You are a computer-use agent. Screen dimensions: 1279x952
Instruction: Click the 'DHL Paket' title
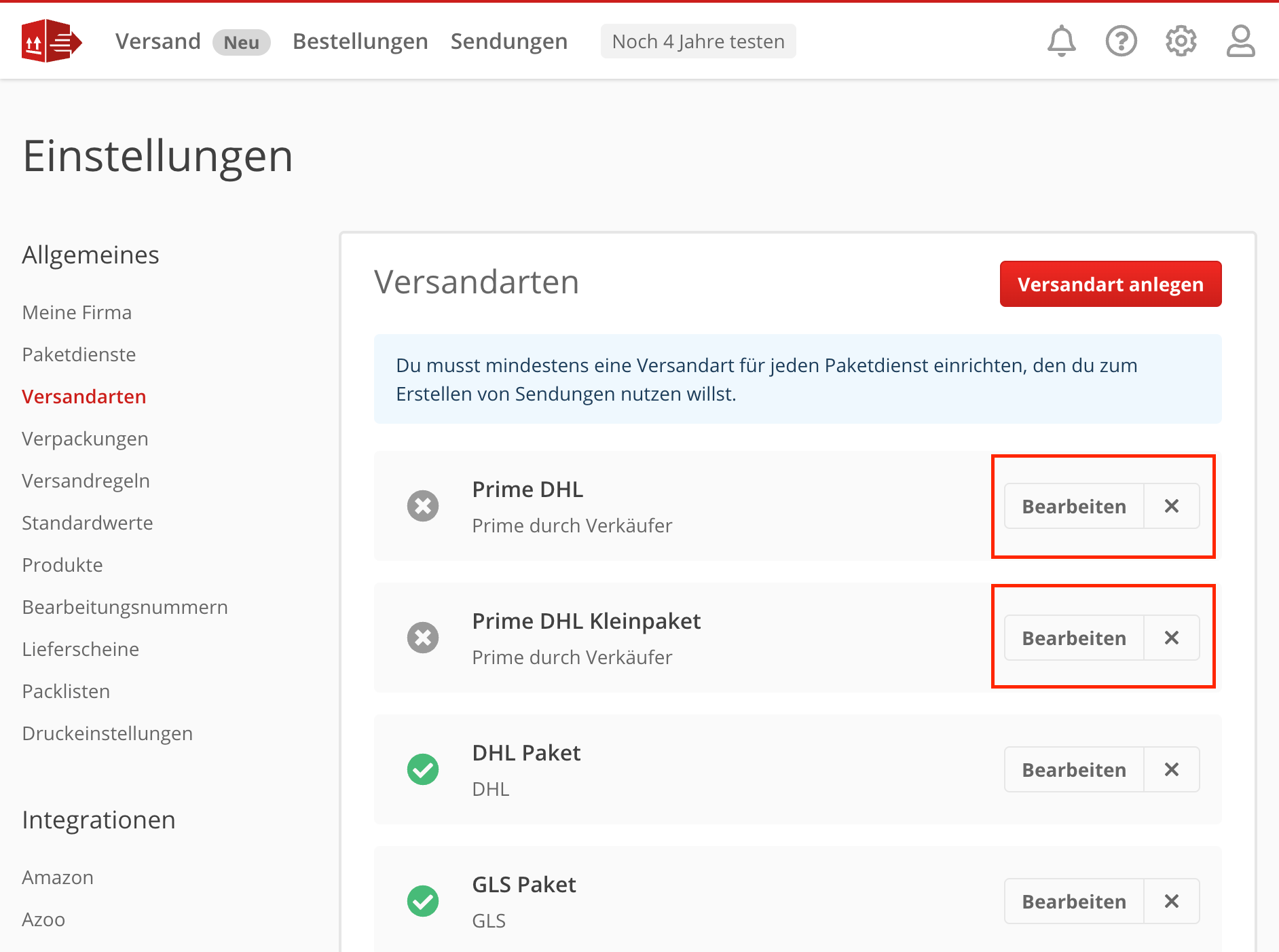526,753
